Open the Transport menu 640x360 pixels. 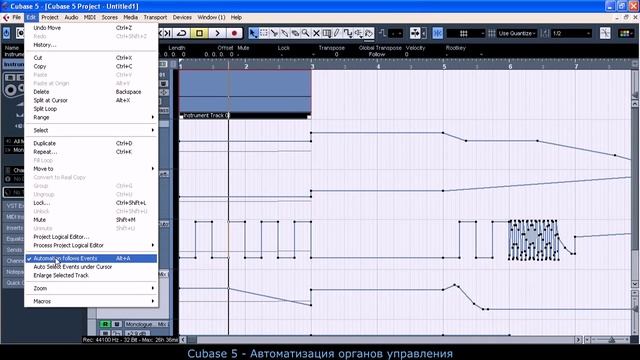coord(155,18)
